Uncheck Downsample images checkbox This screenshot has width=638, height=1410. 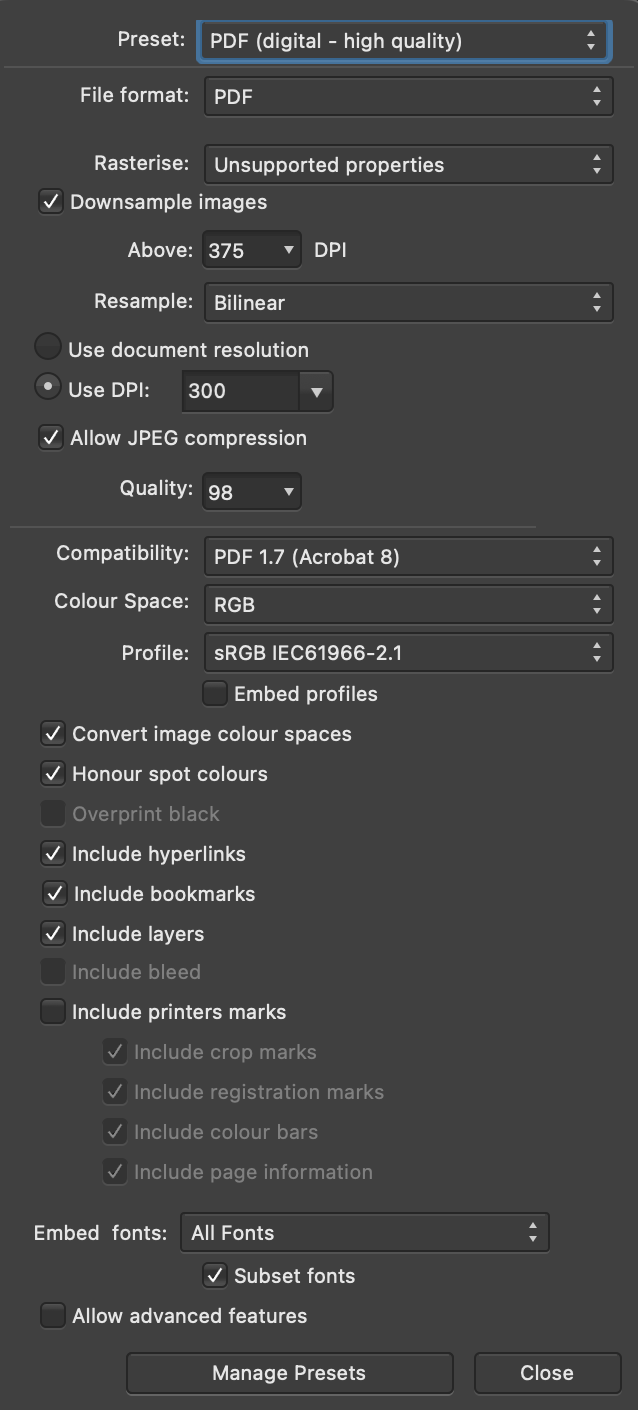coord(51,202)
